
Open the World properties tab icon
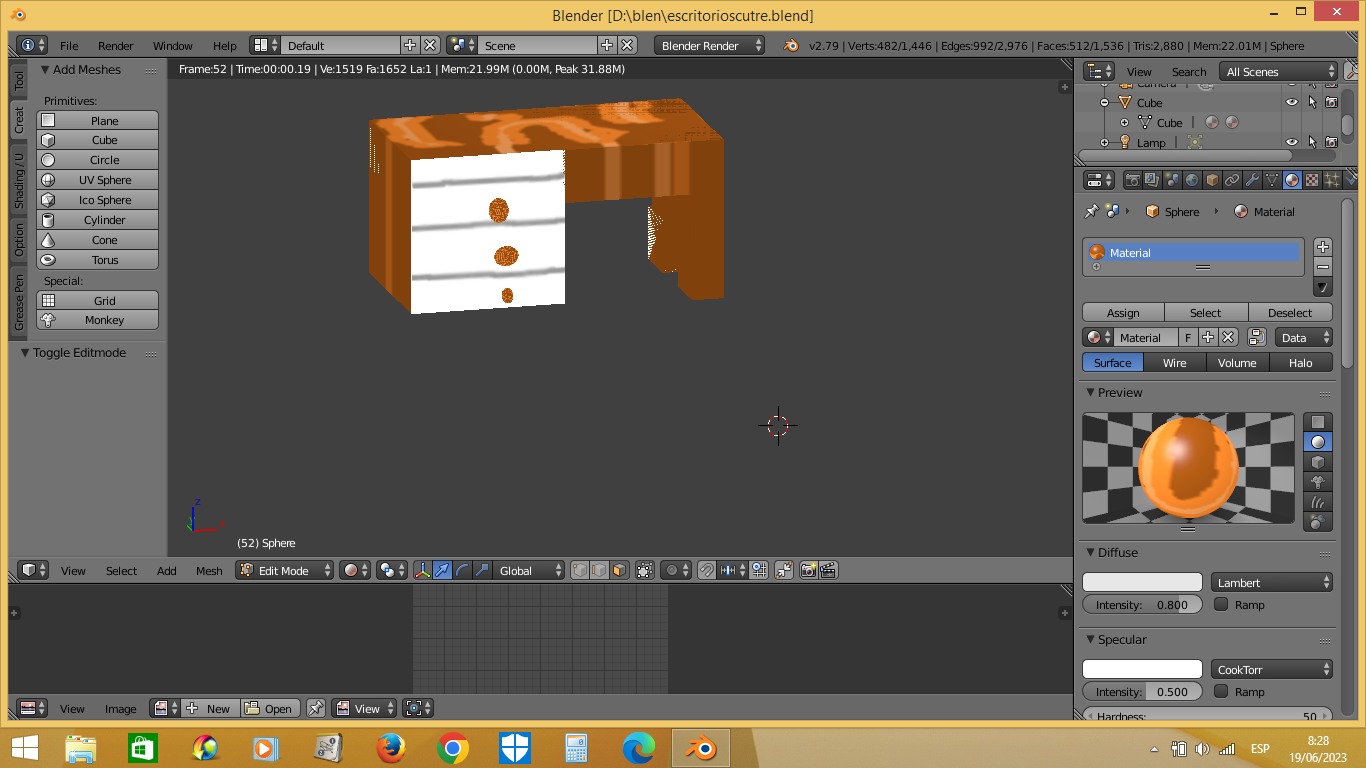[1192, 180]
